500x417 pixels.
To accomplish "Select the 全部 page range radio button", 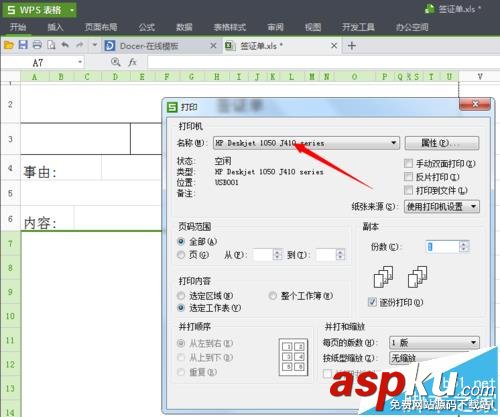I will (x=181, y=241).
